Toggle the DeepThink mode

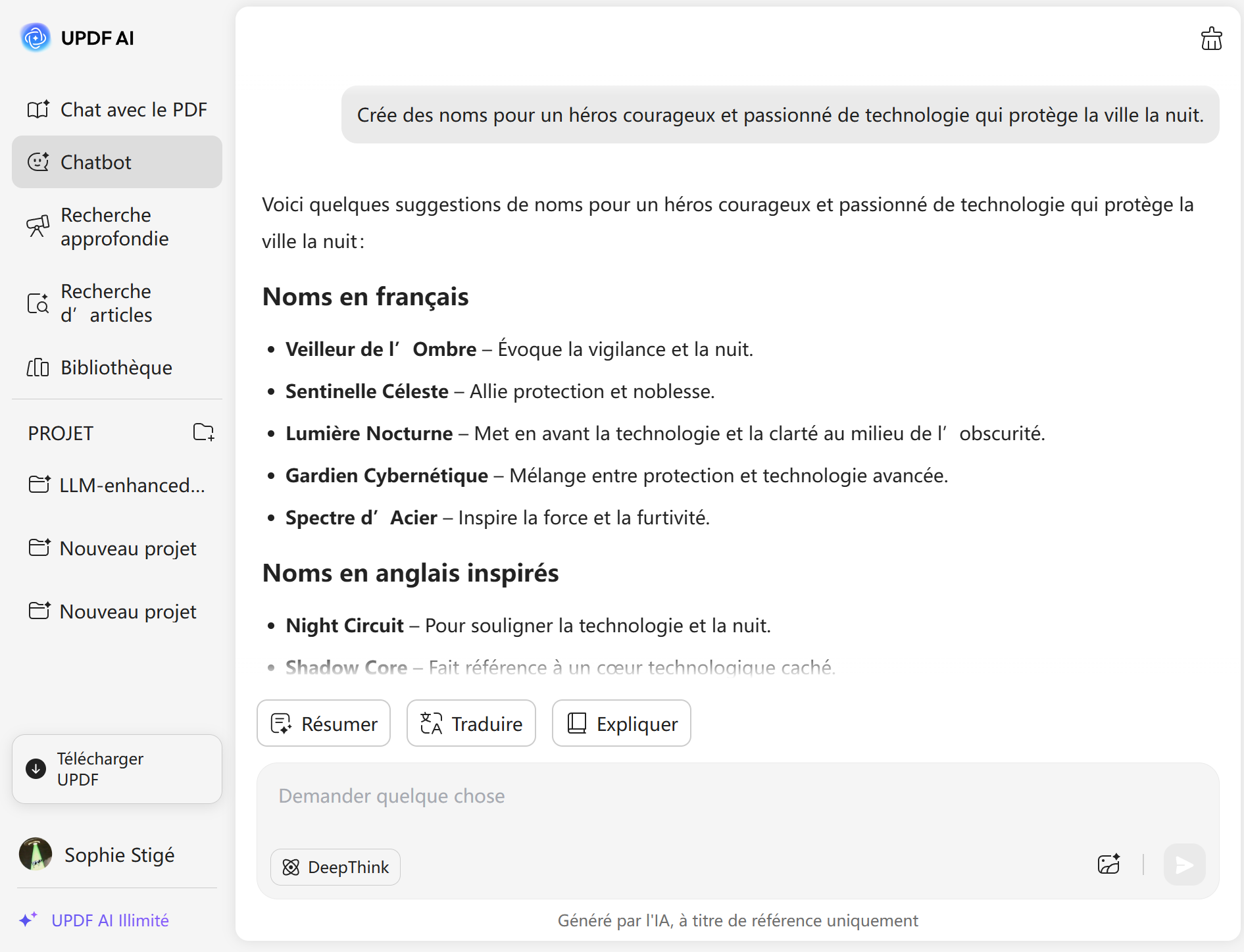(x=336, y=867)
